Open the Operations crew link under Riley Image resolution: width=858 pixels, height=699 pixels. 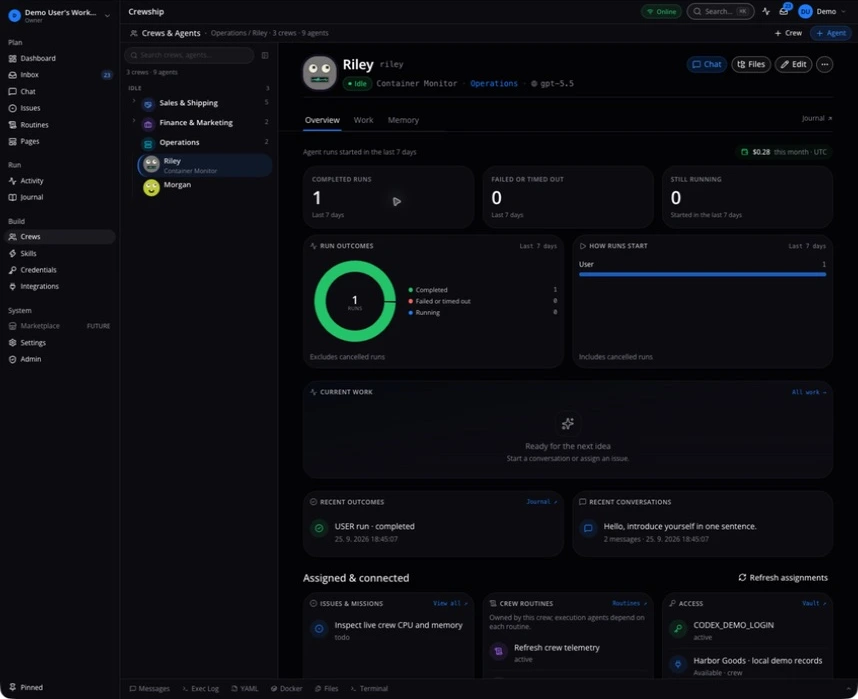coord(494,84)
